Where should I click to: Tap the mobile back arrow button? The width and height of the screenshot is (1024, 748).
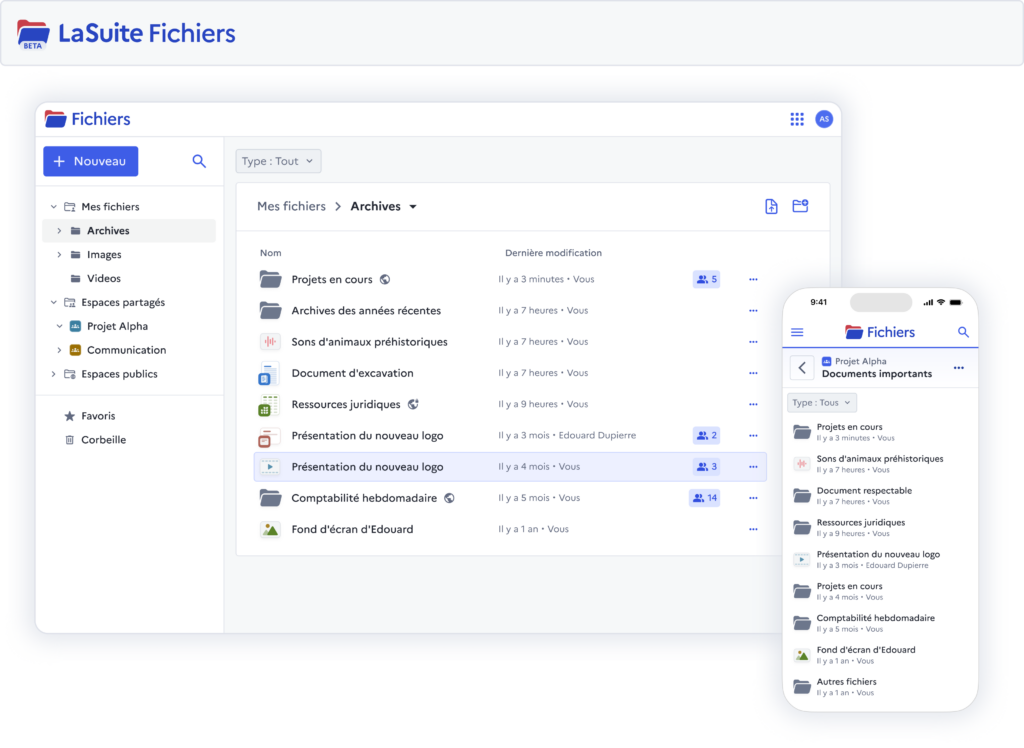click(x=802, y=367)
